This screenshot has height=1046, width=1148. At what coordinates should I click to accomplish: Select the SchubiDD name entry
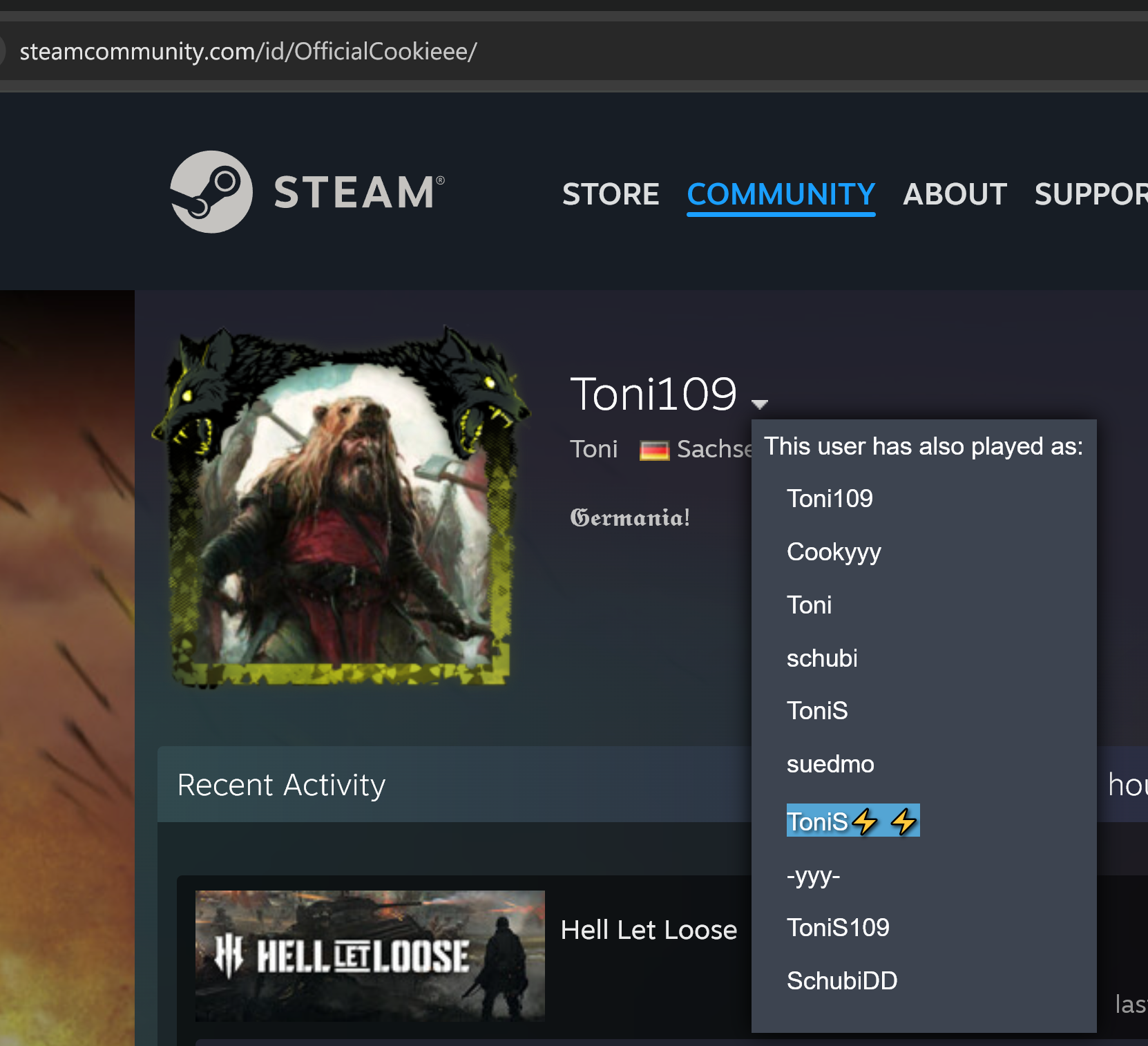[841, 980]
